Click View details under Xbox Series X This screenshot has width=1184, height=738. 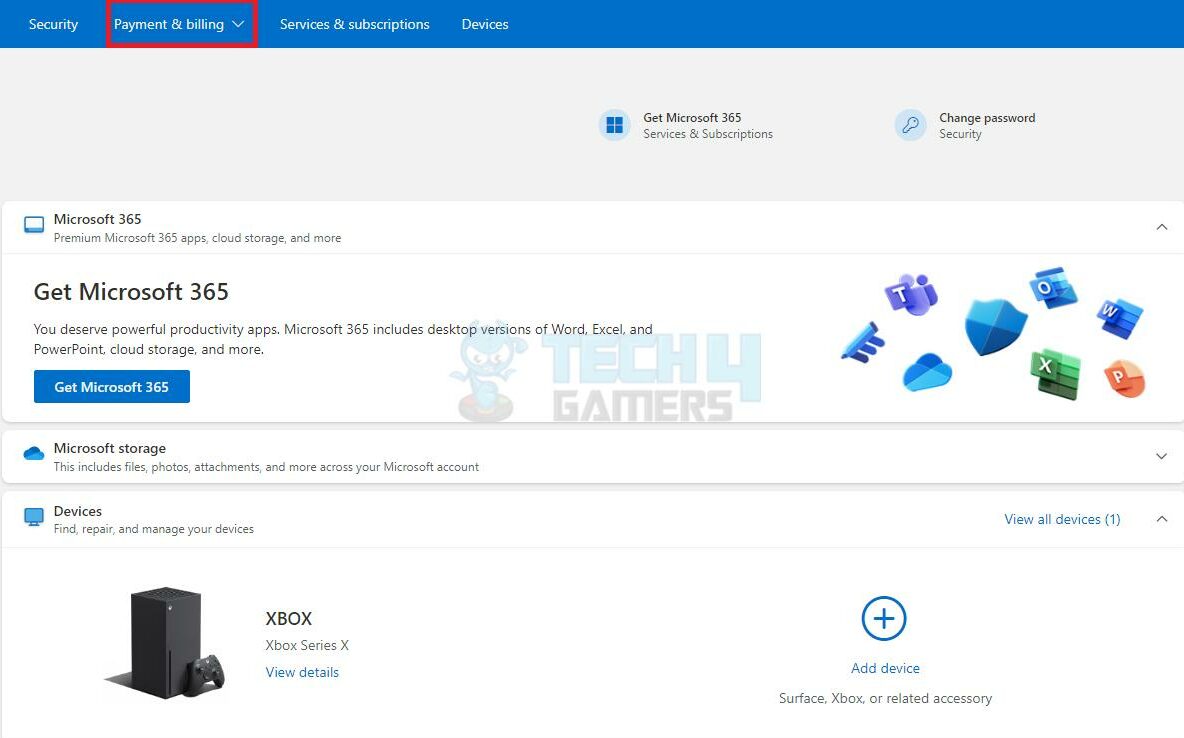click(301, 671)
